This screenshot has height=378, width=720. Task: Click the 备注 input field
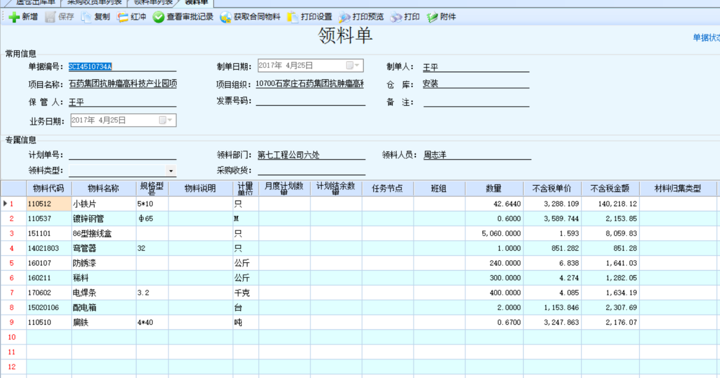point(476,102)
